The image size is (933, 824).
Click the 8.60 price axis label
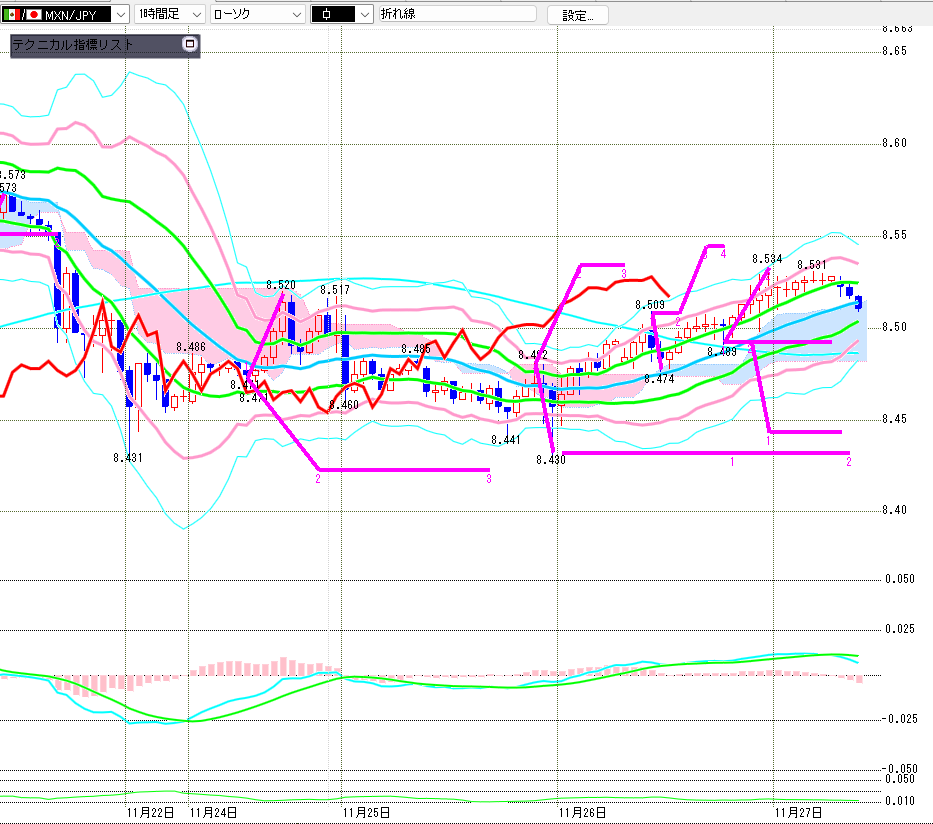(895, 143)
